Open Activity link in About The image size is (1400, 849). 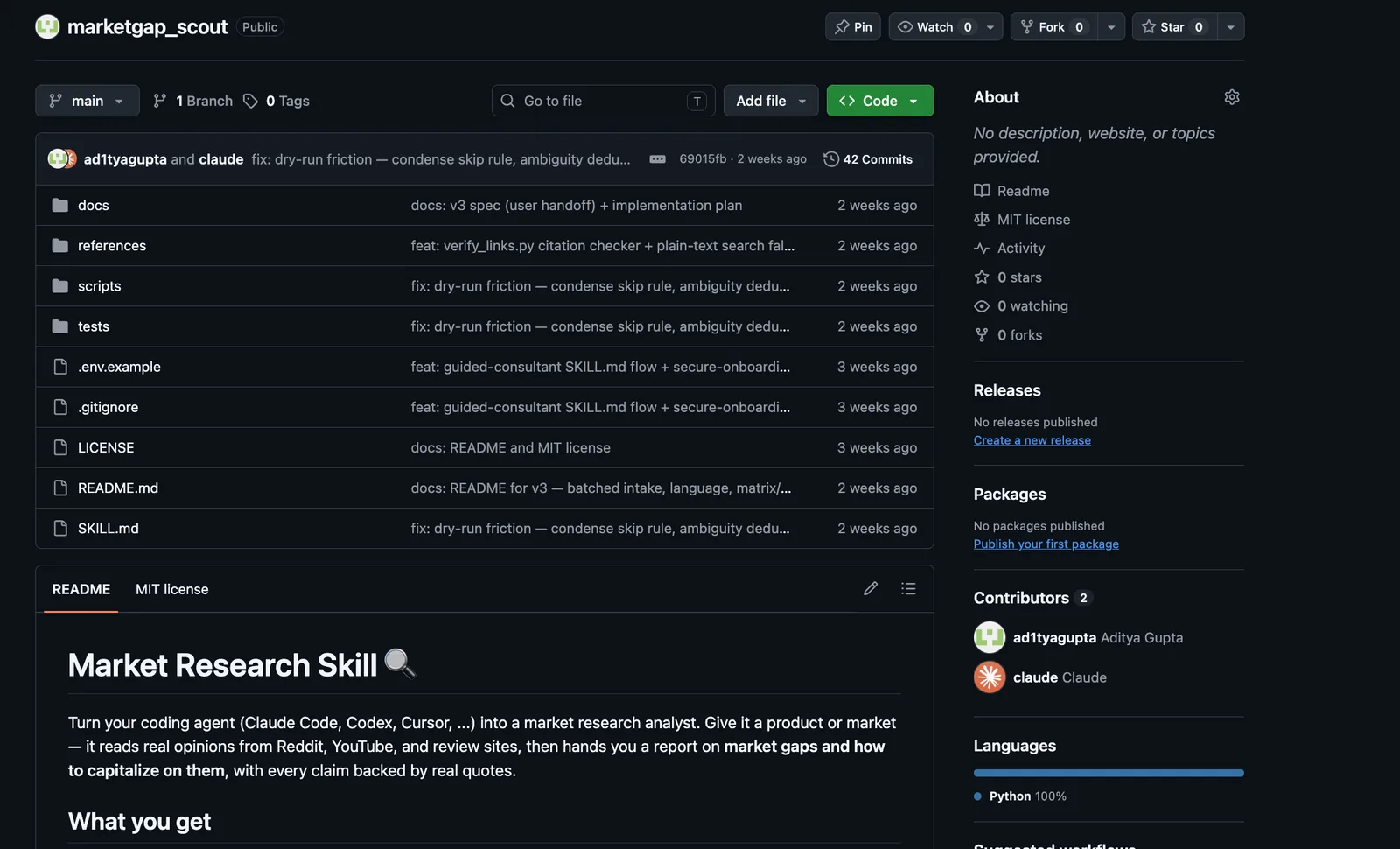(x=1021, y=249)
